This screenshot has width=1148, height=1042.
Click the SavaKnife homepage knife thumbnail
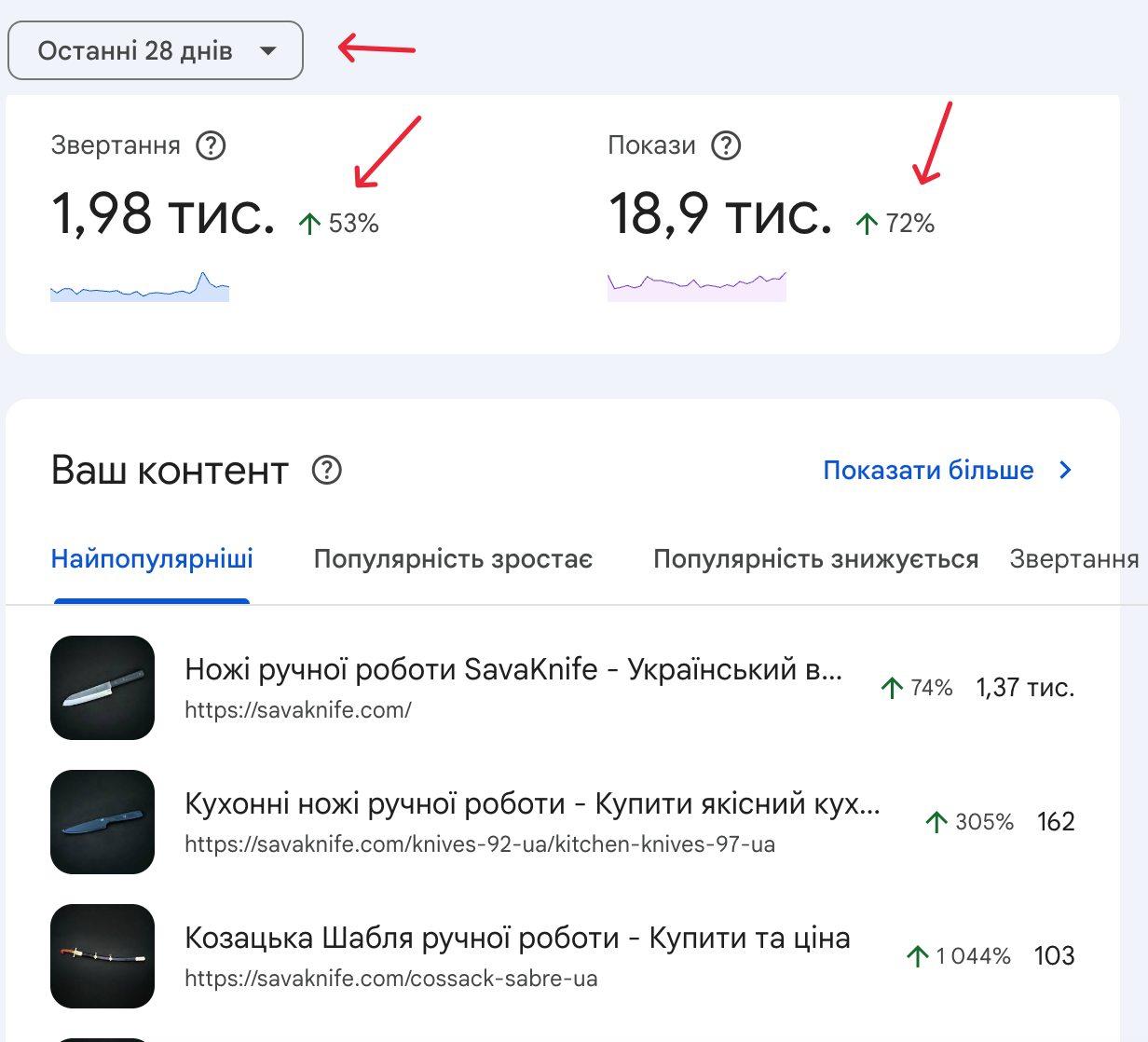pyautogui.click(x=102, y=688)
